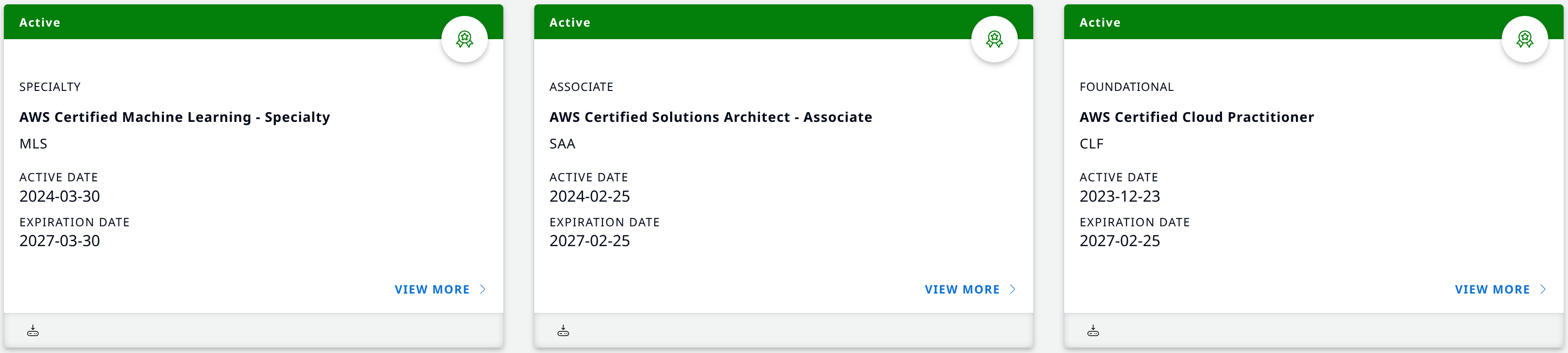Screen dimensions: 1568x353
Task: Click the active date 2023-12-23
Action: click(x=1119, y=197)
